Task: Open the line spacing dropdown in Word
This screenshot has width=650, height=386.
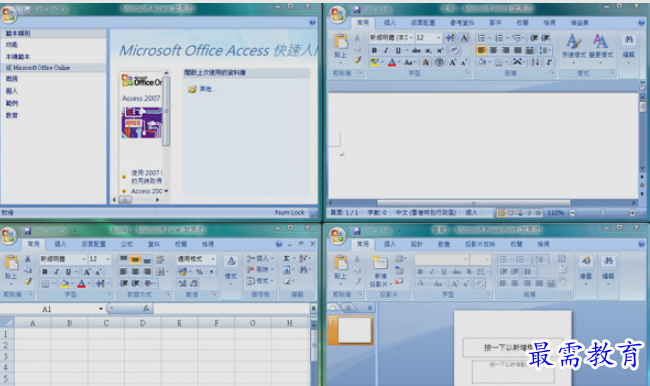Action: click(x=545, y=50)
